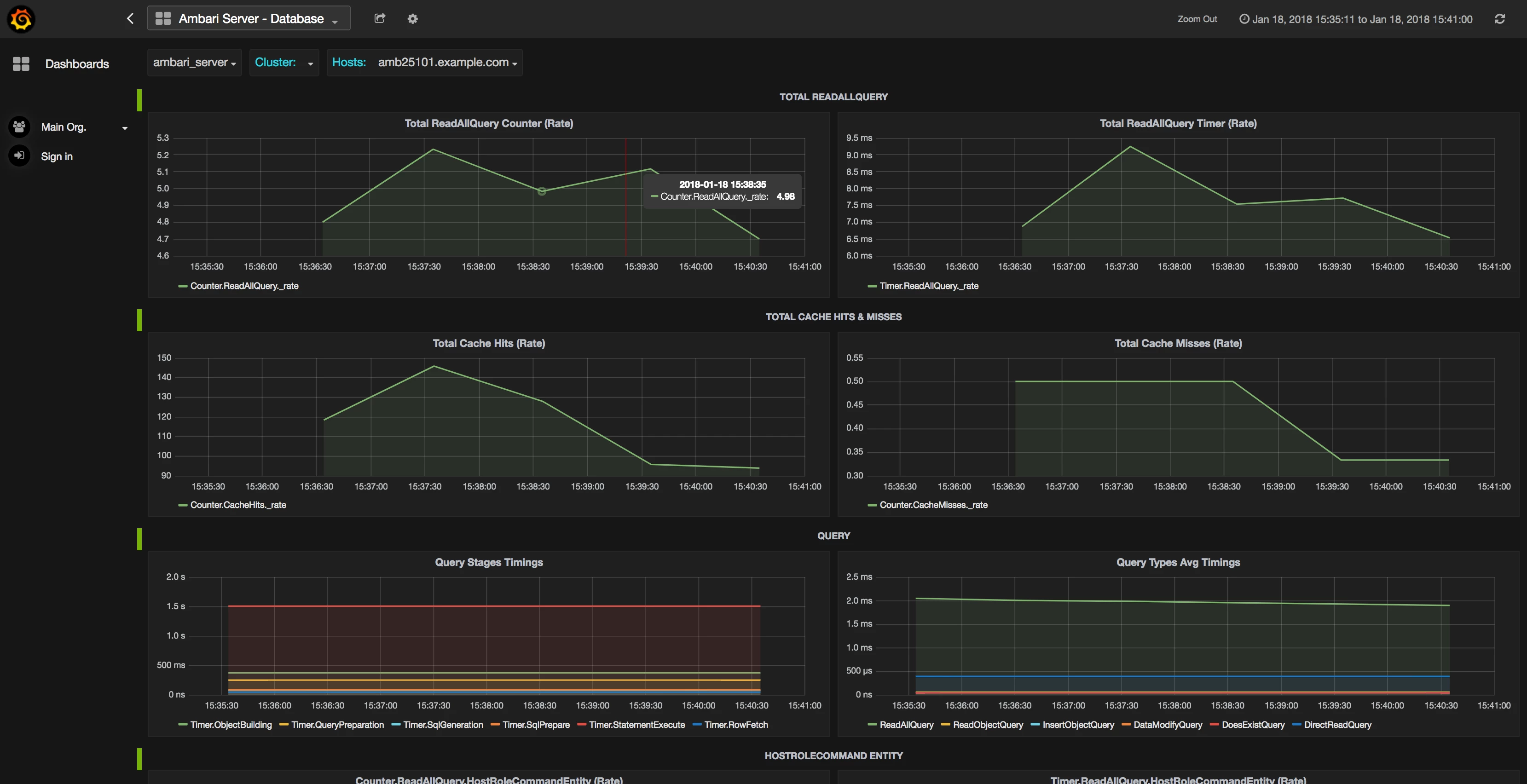The height and width of the screenshot is (784, 1527).
Task: Toggle DoesExistQuery legend series
Action: coord(1253,725)
